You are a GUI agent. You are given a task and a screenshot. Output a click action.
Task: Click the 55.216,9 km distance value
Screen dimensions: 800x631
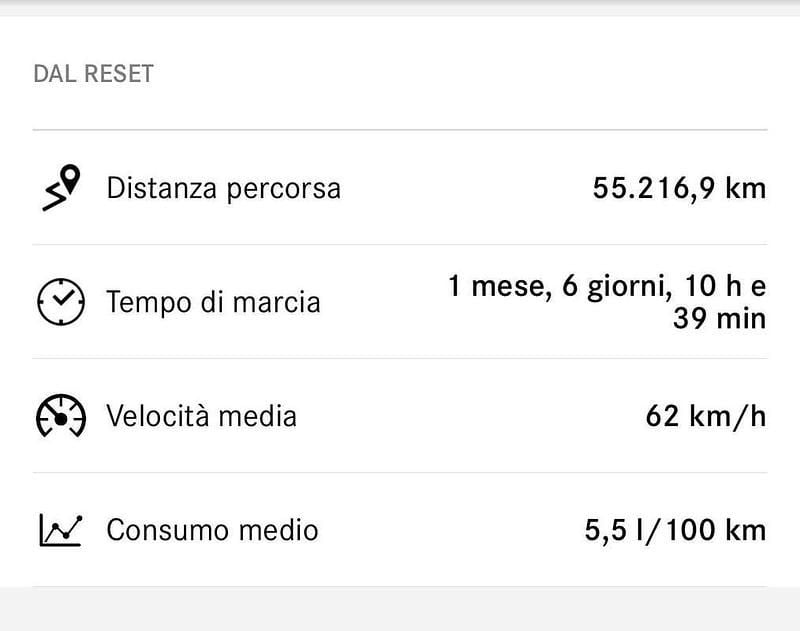[x=679, y=188]
